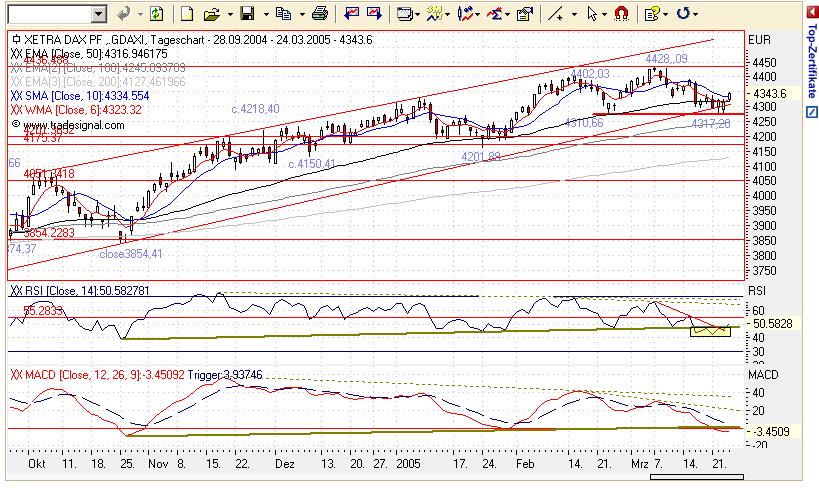This screenshot has height=489, width=819.
Task: Click the copy documents icon
Action: (x=283, y=14)
